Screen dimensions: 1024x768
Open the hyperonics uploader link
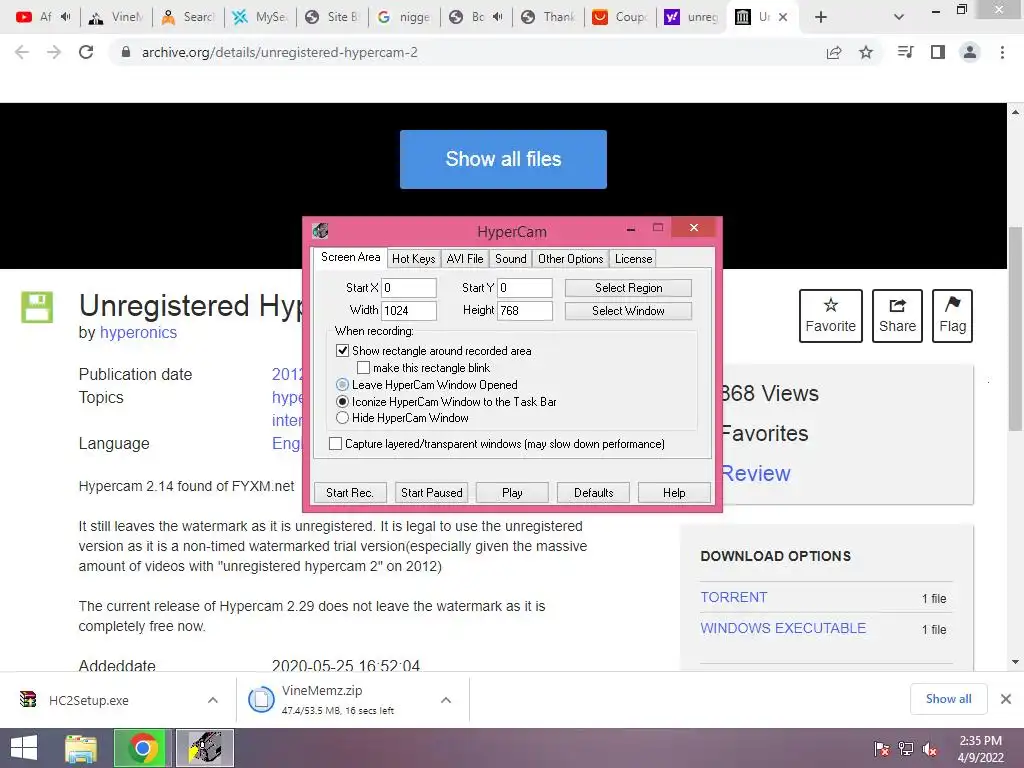pos(138,332)
